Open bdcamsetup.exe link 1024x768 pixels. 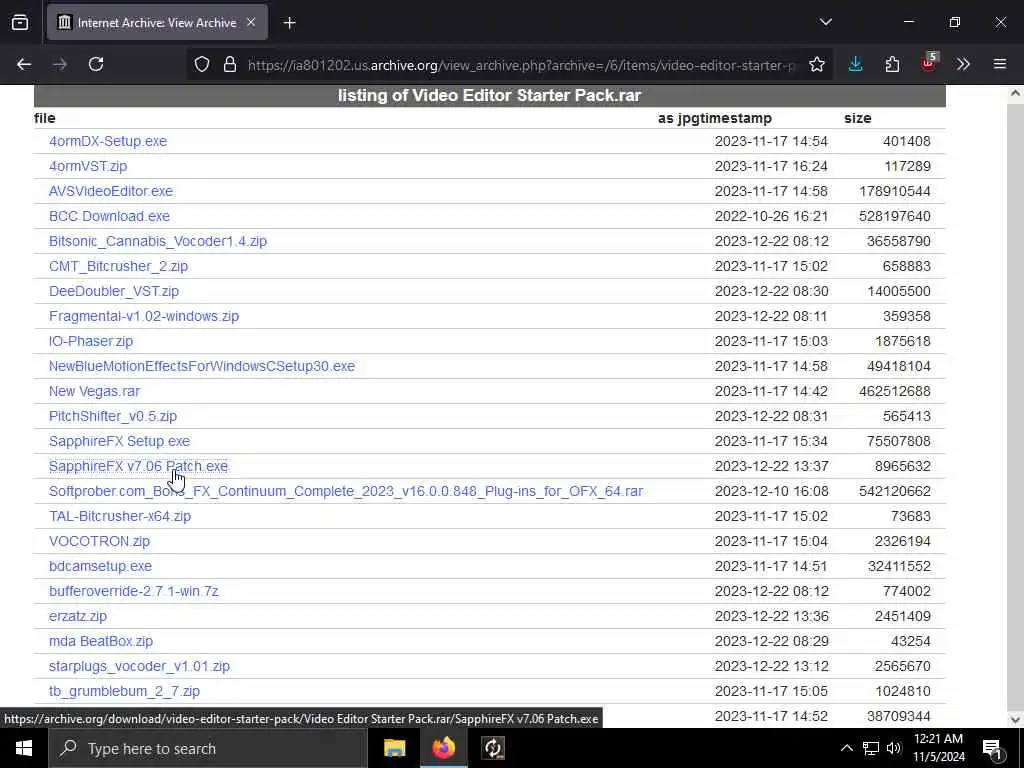(x=100, y=566)
